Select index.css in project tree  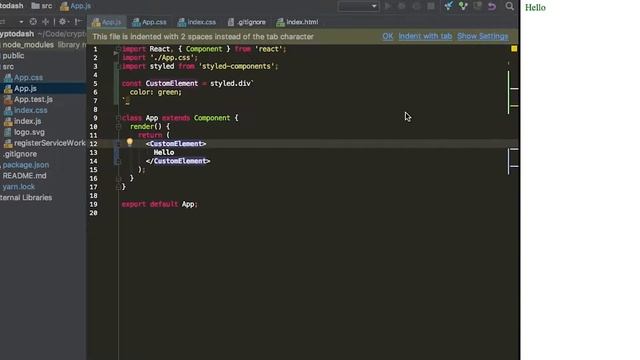coord(31,110)
